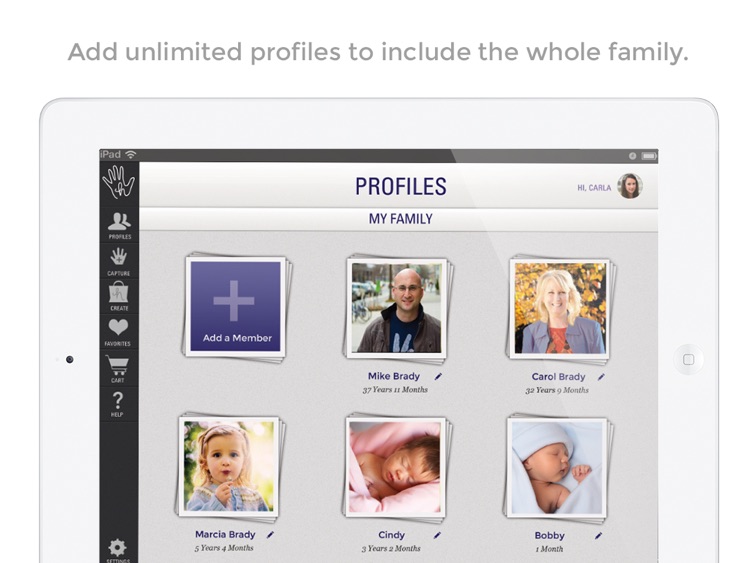Tap "37 Years 11 Months" age text
The width and height of the screenshot is (750, 563).
[395, 390]
